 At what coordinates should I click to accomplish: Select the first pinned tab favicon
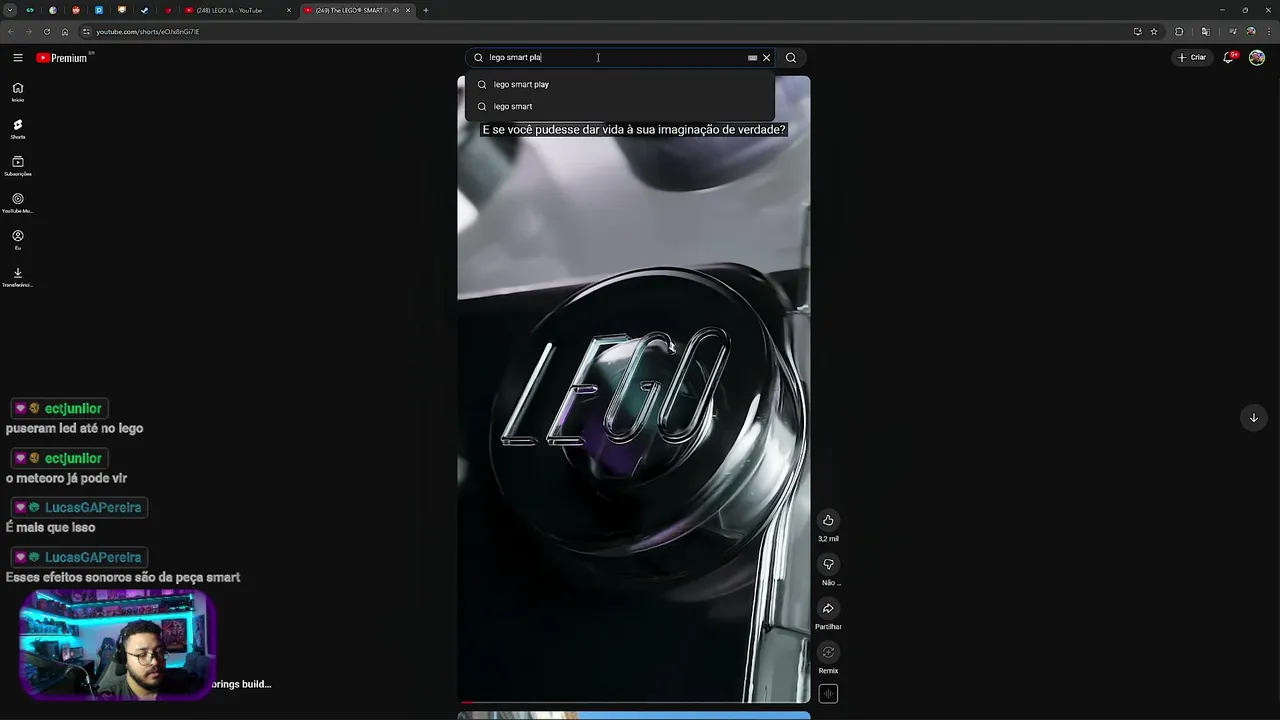(x=30, y=10)
